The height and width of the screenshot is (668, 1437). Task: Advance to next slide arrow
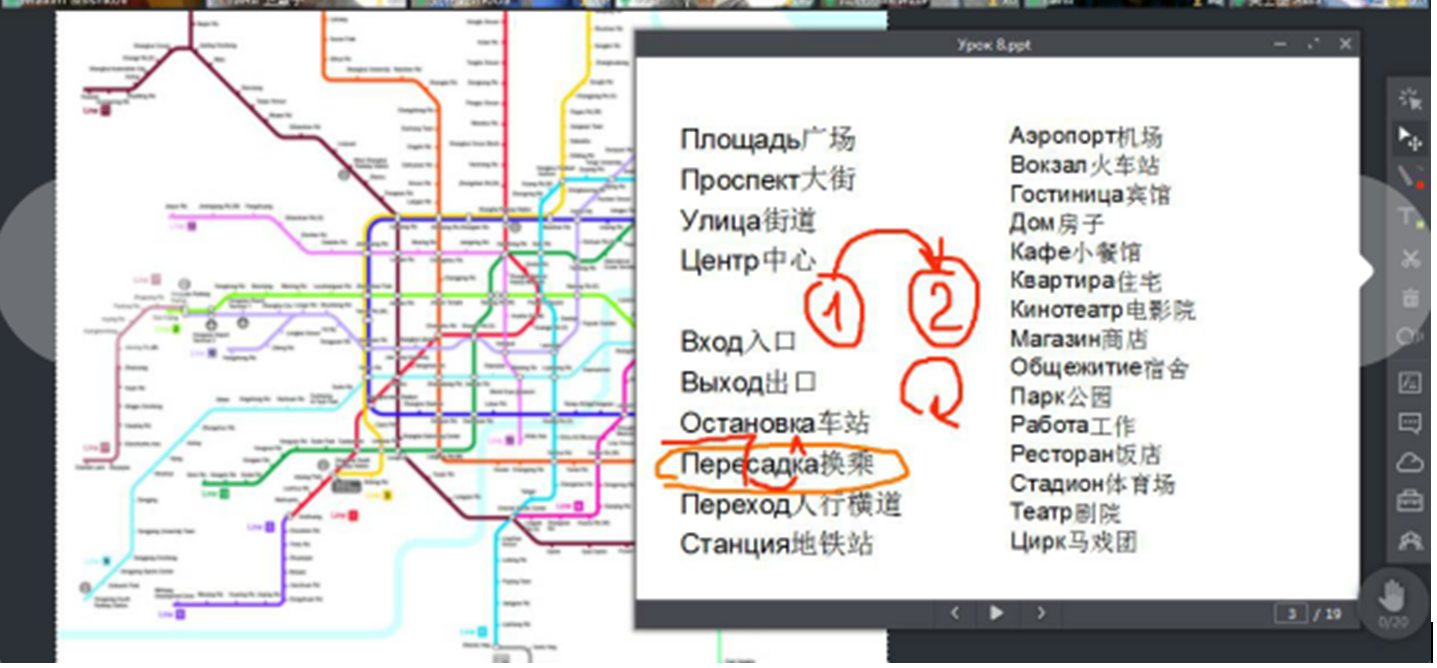pos(1040,613)
